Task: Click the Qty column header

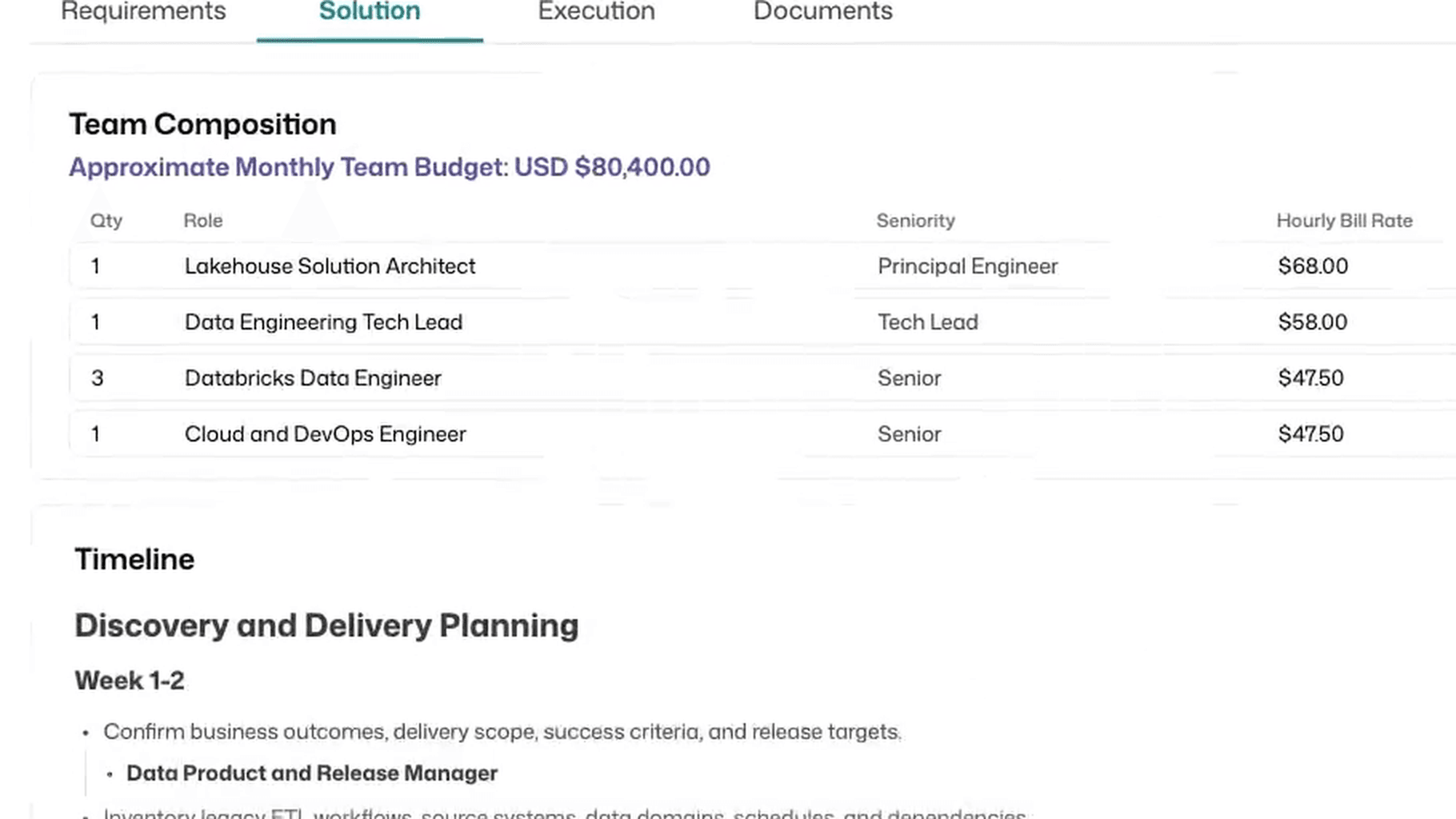Action: 106,221
